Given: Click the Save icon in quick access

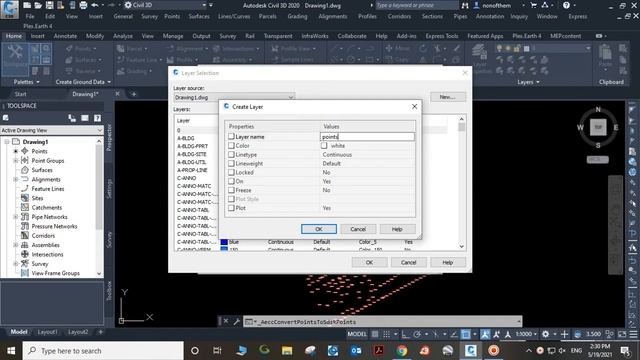Looking at the screenshot, I should click(49, 5).
